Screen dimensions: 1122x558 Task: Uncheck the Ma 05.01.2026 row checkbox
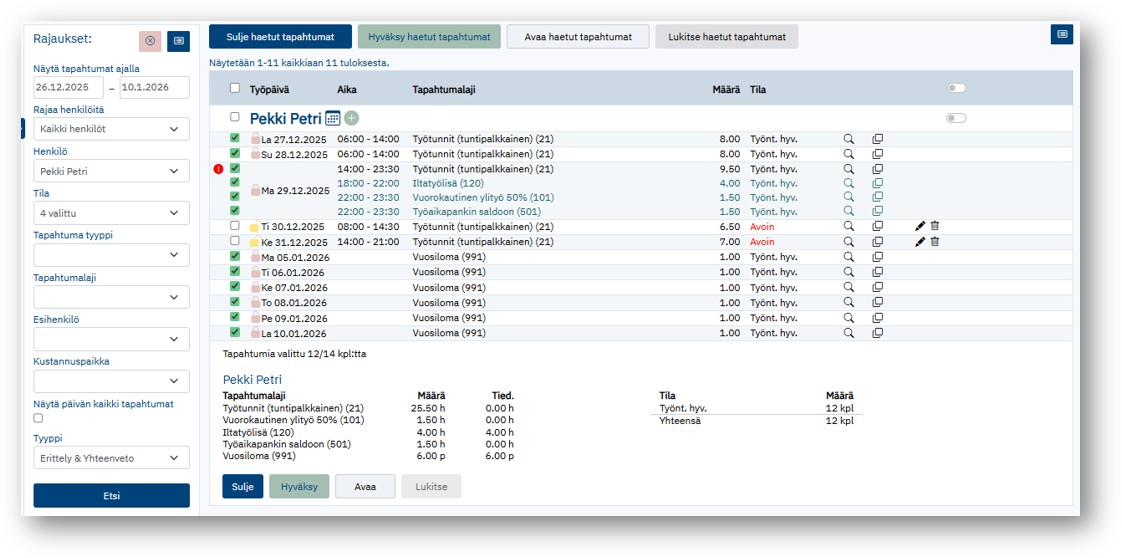[235, 256]
